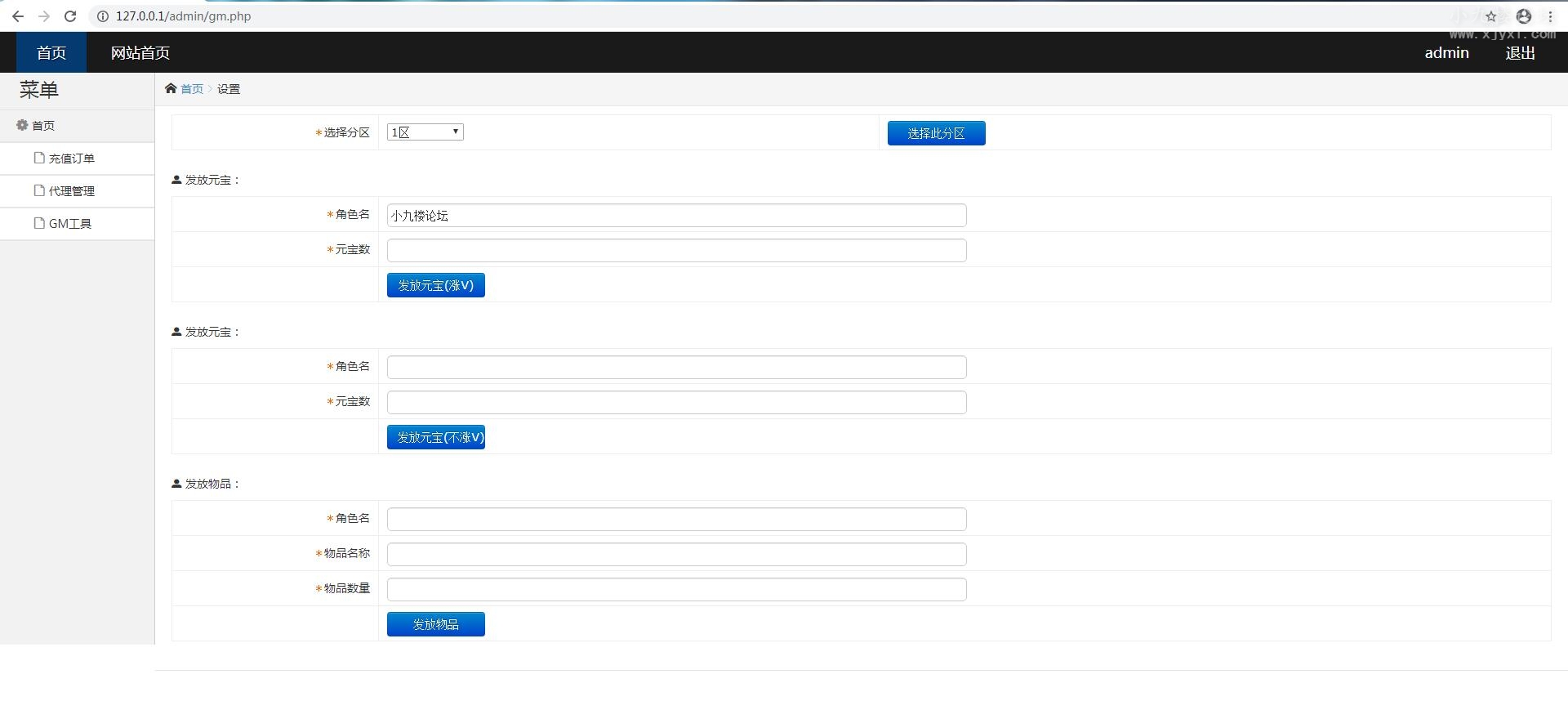Click the gear icon beside sidebar 首页
1568x710 pixels.
point(22,125)
